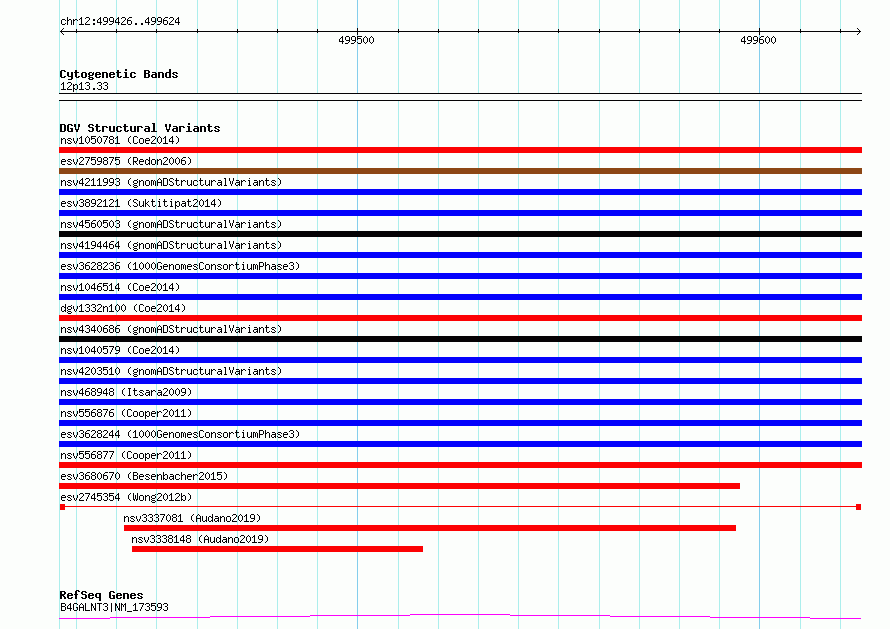Click brown bar under esv2759875
The width and height of the screenshot is (890, 629).
[x=460, y=171]
